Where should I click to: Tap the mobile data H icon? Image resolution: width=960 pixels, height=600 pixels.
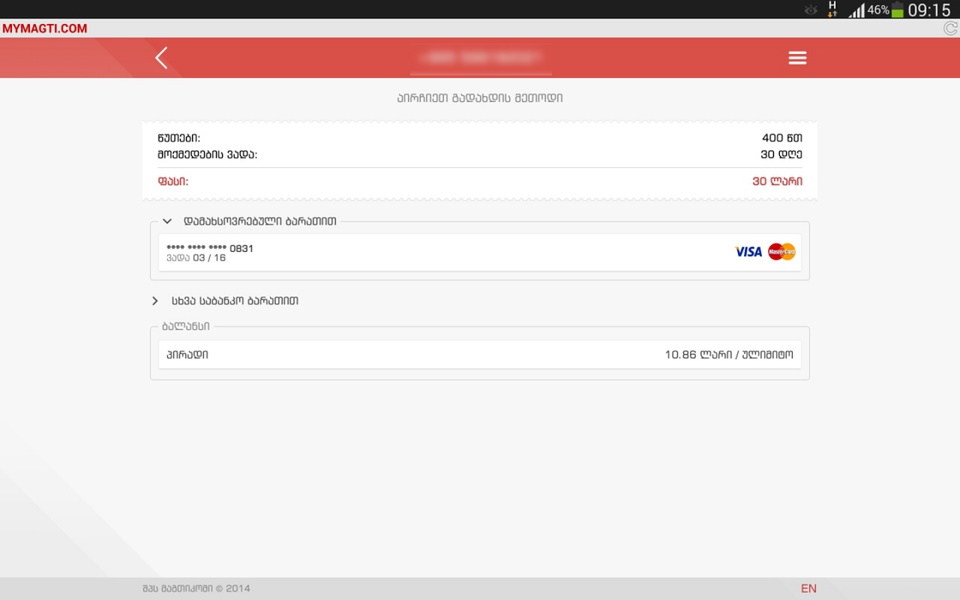click(832, 9)
